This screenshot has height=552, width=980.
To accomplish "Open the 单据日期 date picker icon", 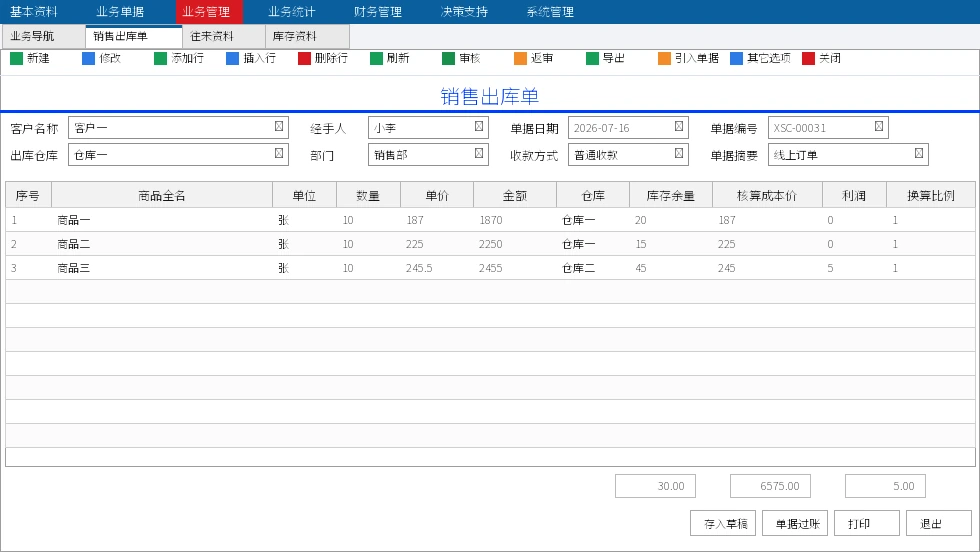I will [x=679, y=126].
